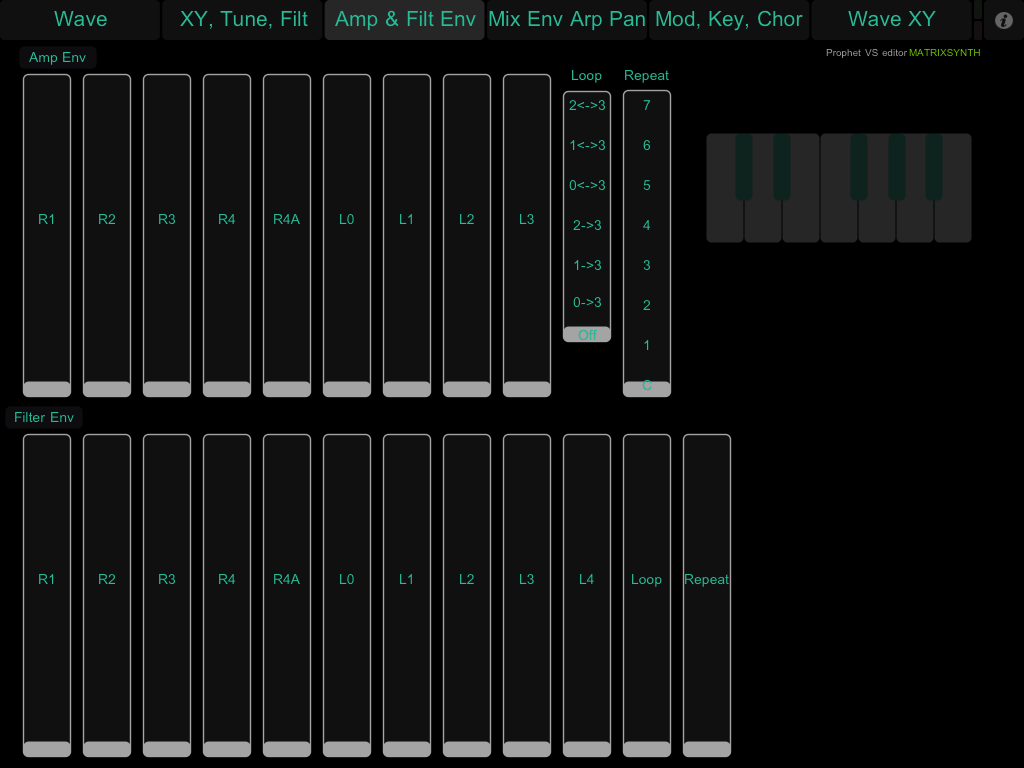This screenshot has height=768, width=1024.
Task: Set Repeat value to 7
Action: tap(647, 105)
